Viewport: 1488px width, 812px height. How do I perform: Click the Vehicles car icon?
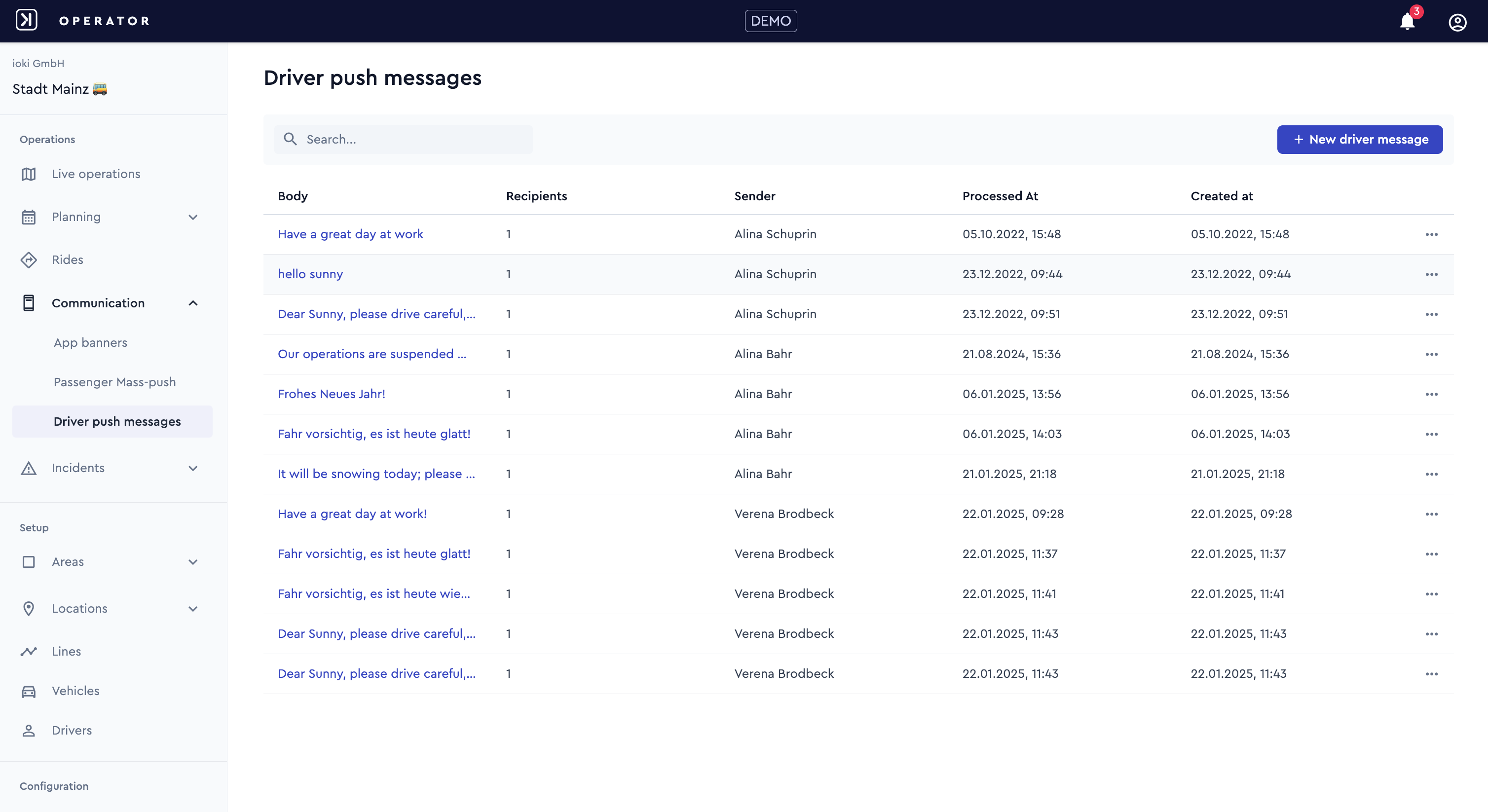pyautogui.click(x=28, y=691)
